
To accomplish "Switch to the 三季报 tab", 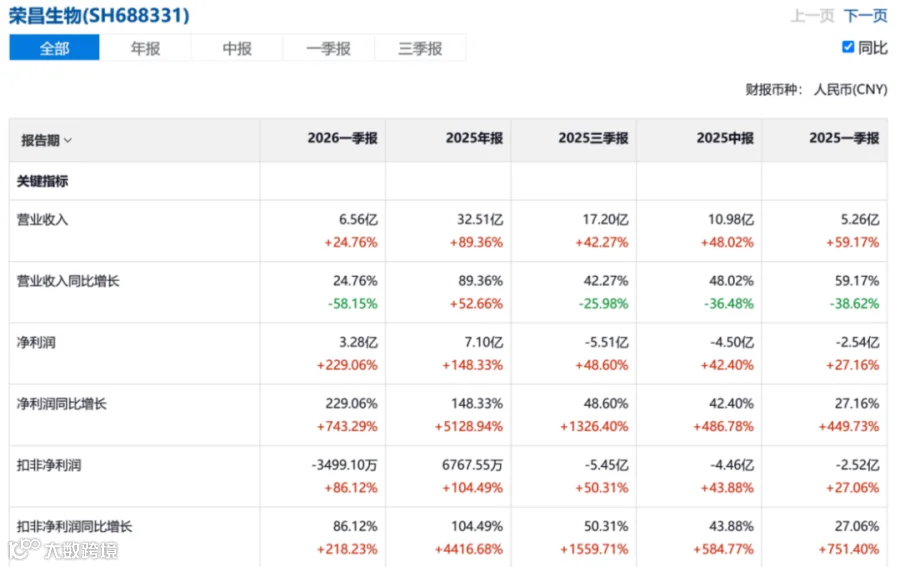I will (420, 48).
